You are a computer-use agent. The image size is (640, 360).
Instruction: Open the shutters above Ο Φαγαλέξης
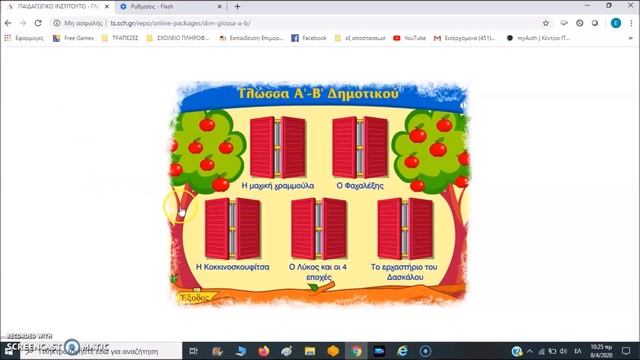[360, 147]
